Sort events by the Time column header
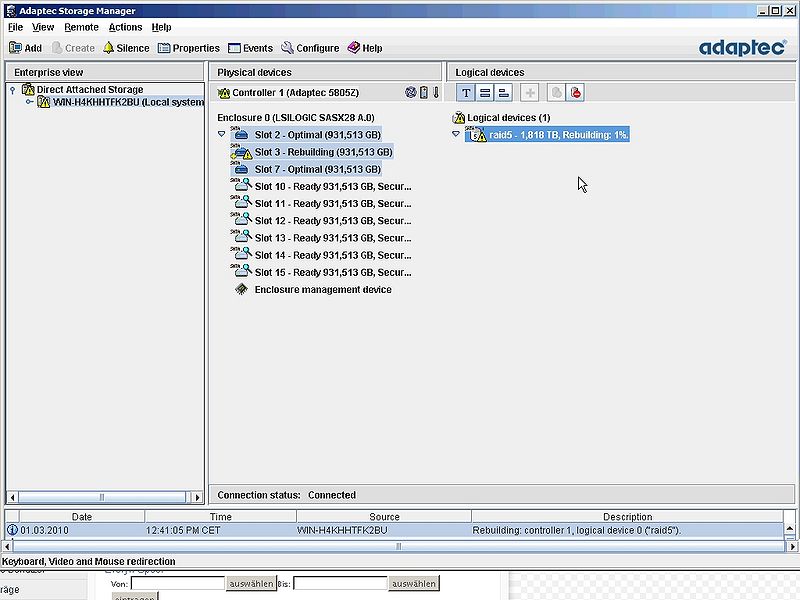This screenshot has width=800, height=600. coord(220,517)
